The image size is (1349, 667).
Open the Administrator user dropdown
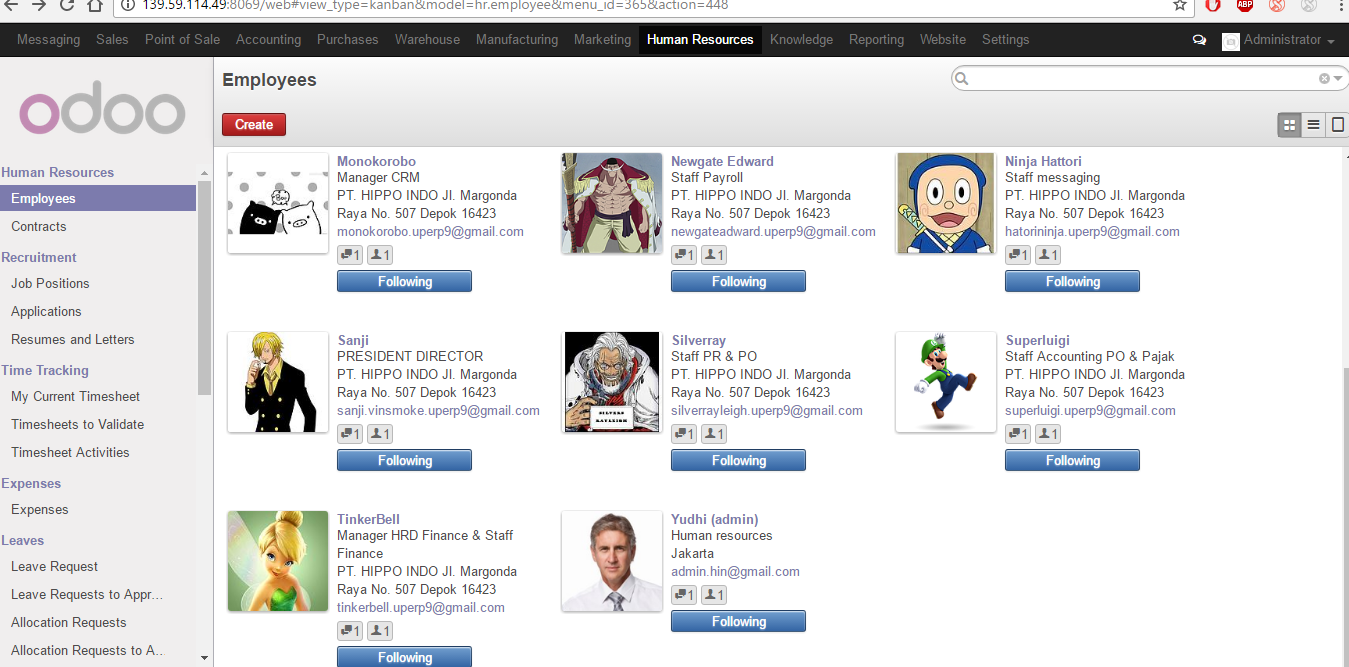[1279, 40]
